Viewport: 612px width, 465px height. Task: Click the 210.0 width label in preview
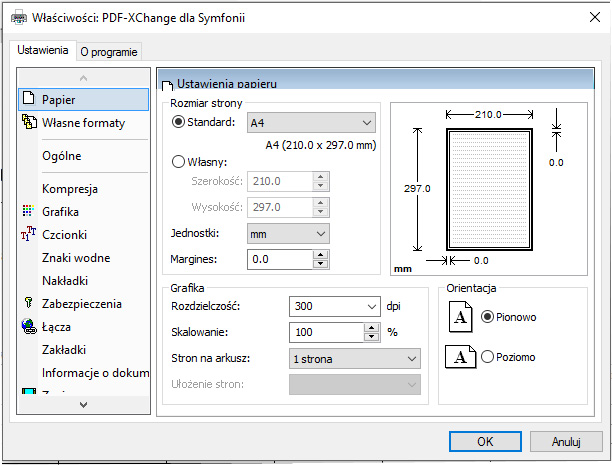point(488,115)
